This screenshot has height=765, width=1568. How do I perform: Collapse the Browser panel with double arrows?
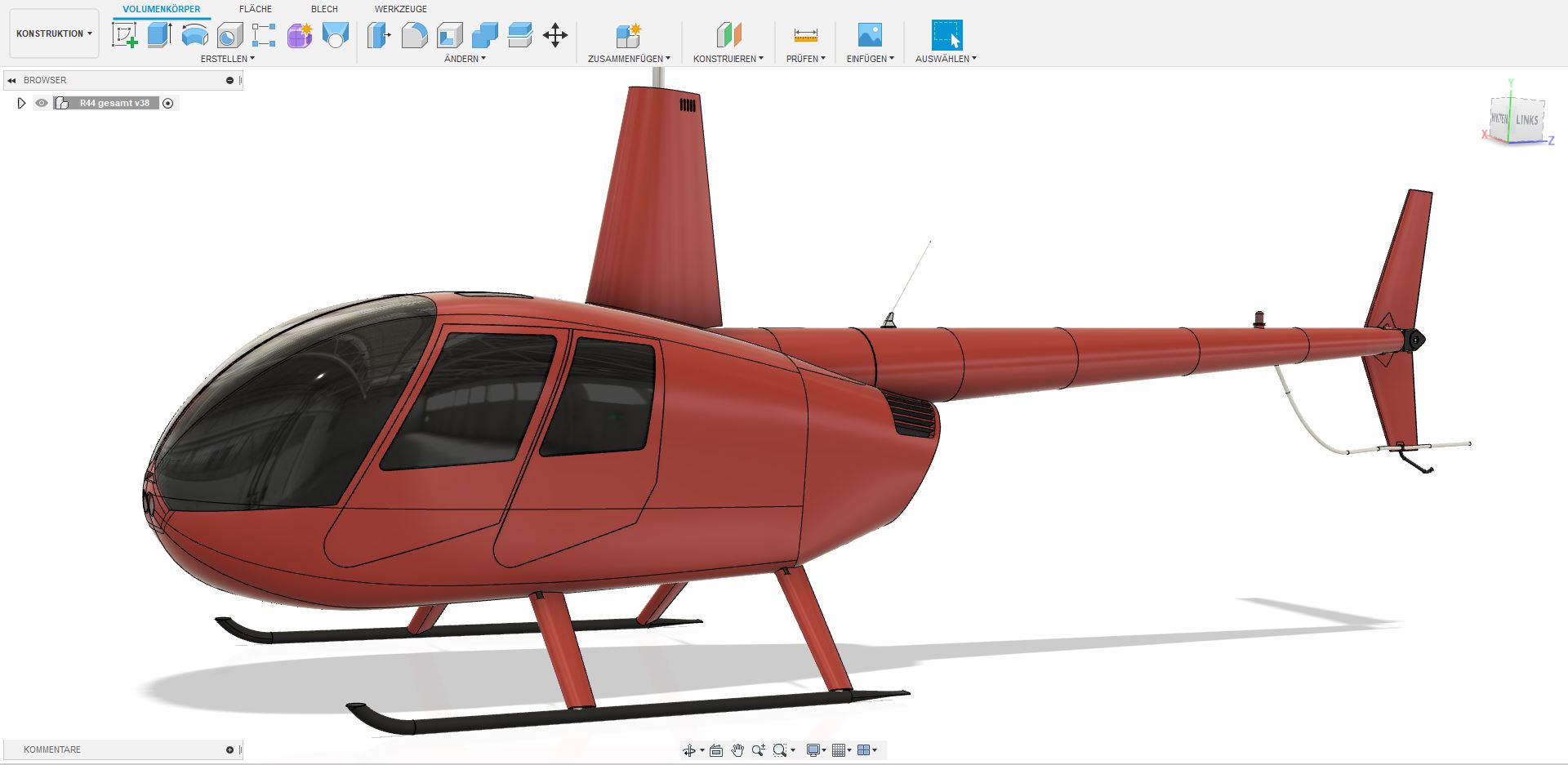click(x=11, y=80)
